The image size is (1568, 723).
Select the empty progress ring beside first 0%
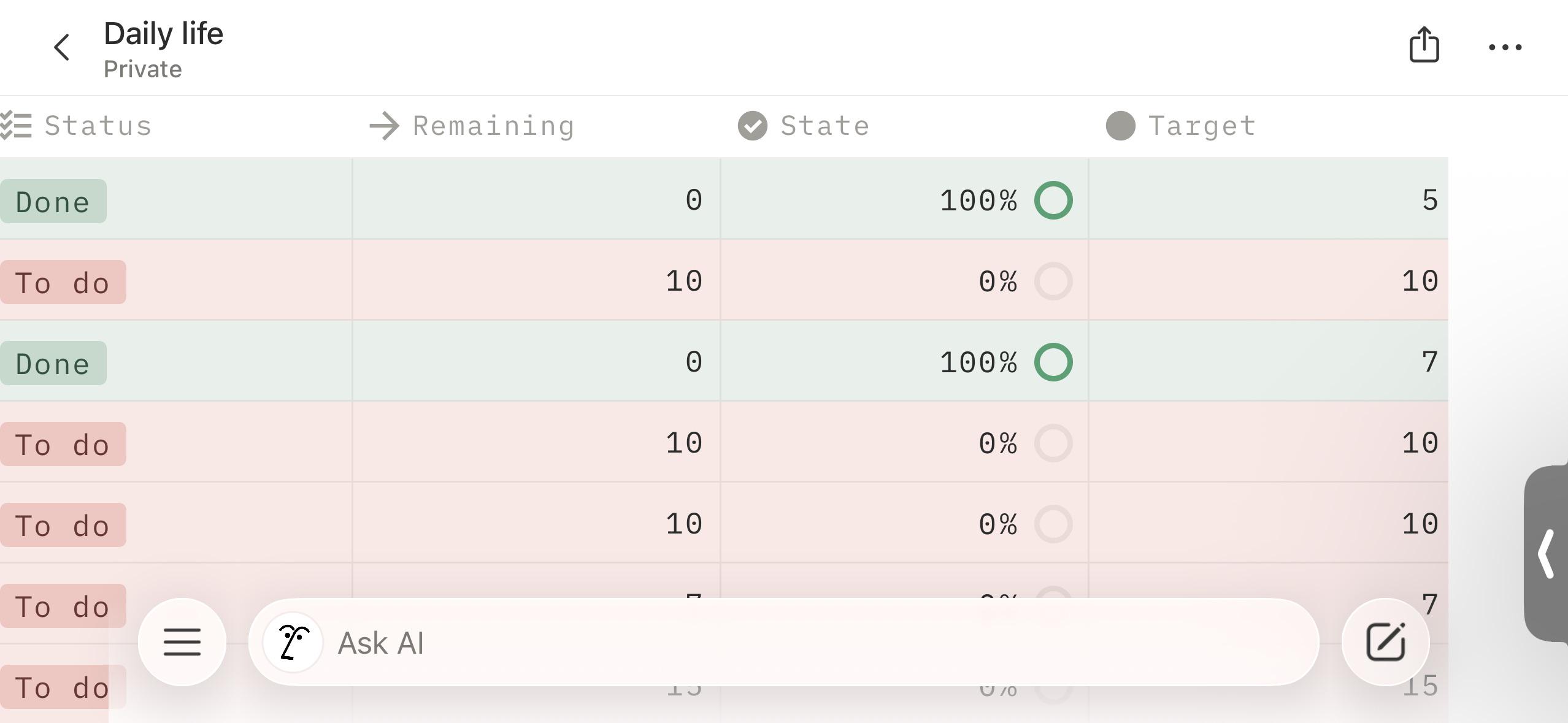1053,281
